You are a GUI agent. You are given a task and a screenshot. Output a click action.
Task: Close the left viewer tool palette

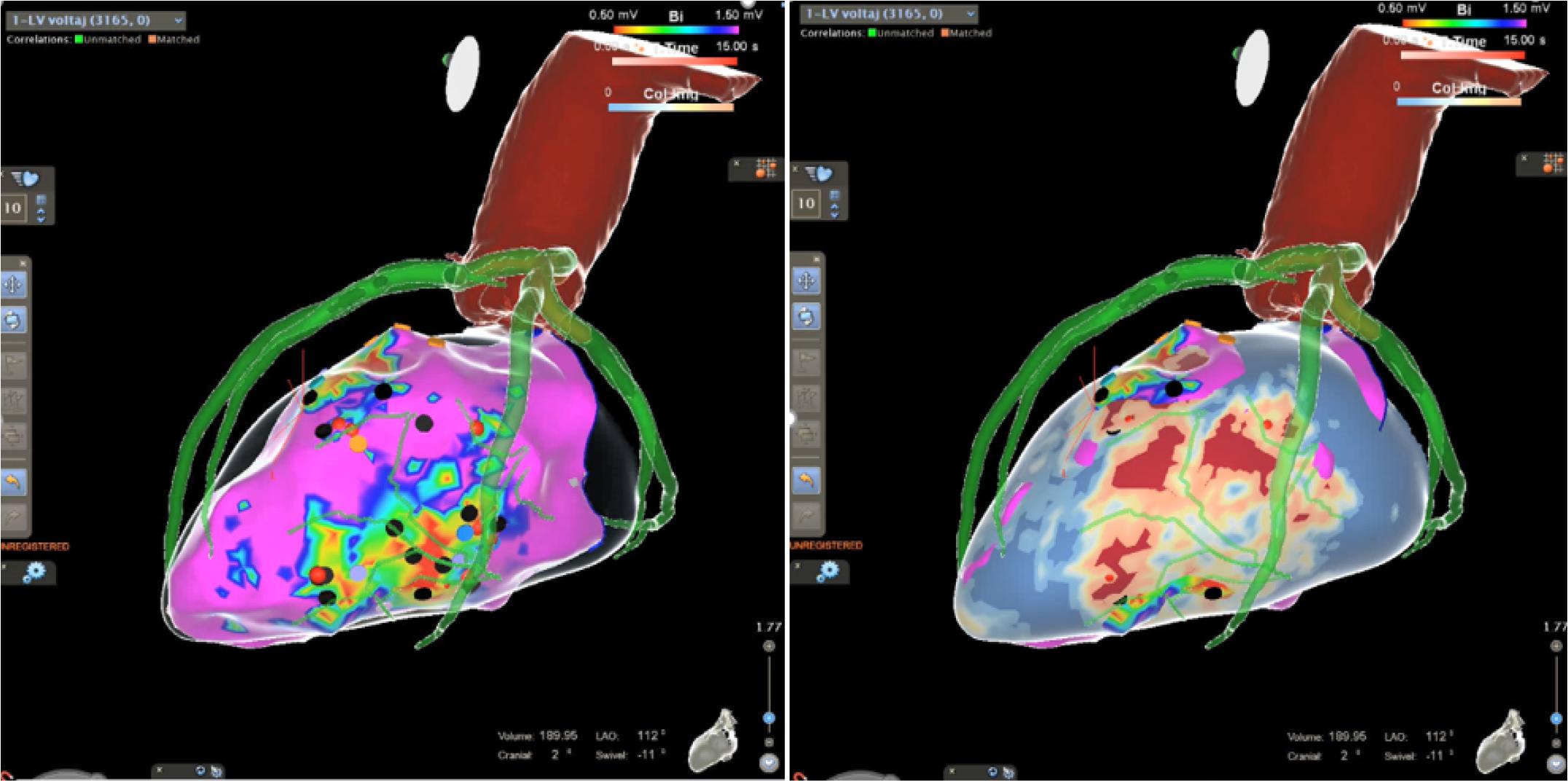23,263
